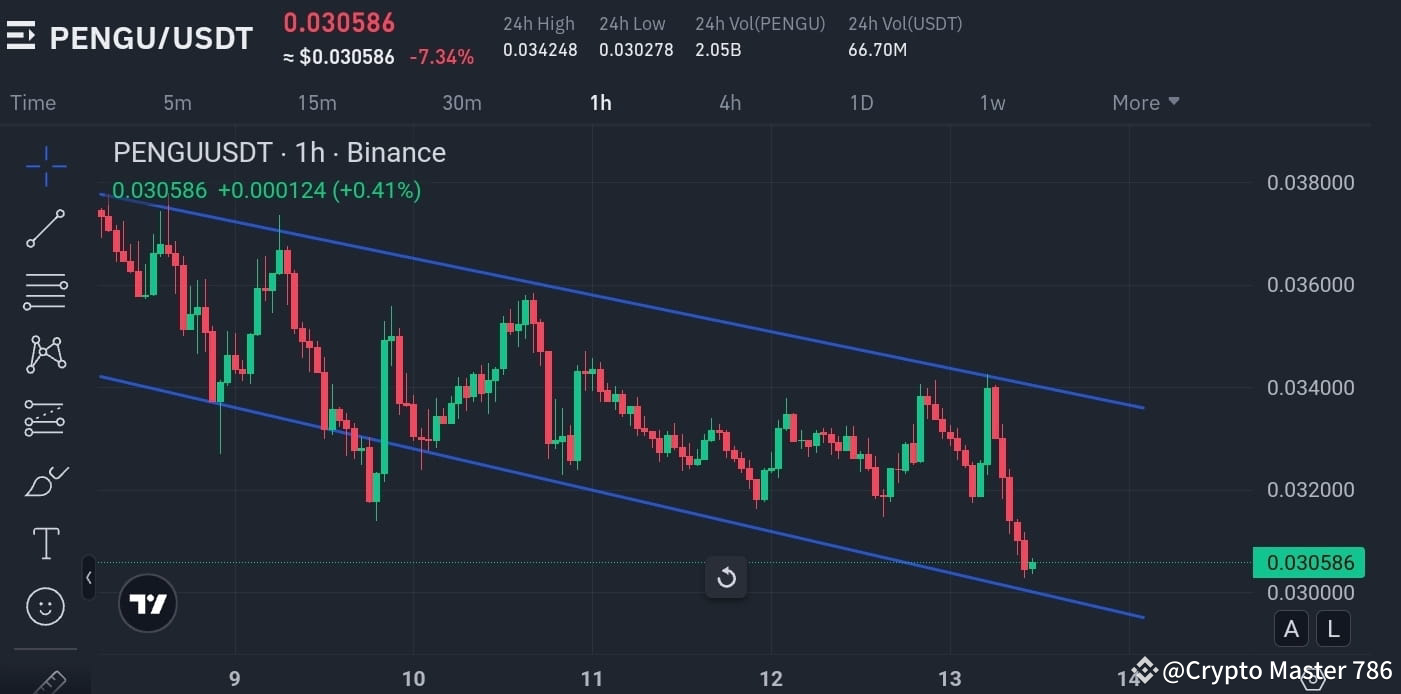
Task: Click the TradingView logo on the chart
Action: [x=147, y=603]
